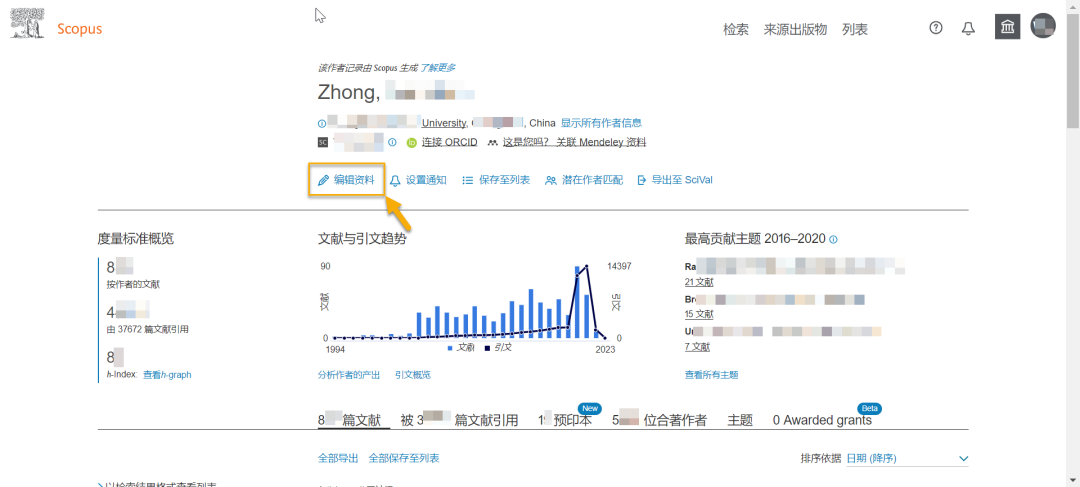Click the dark 引文 chart legend marker
The width and height of the screenshot is (1080, 487).
(487, 349)
